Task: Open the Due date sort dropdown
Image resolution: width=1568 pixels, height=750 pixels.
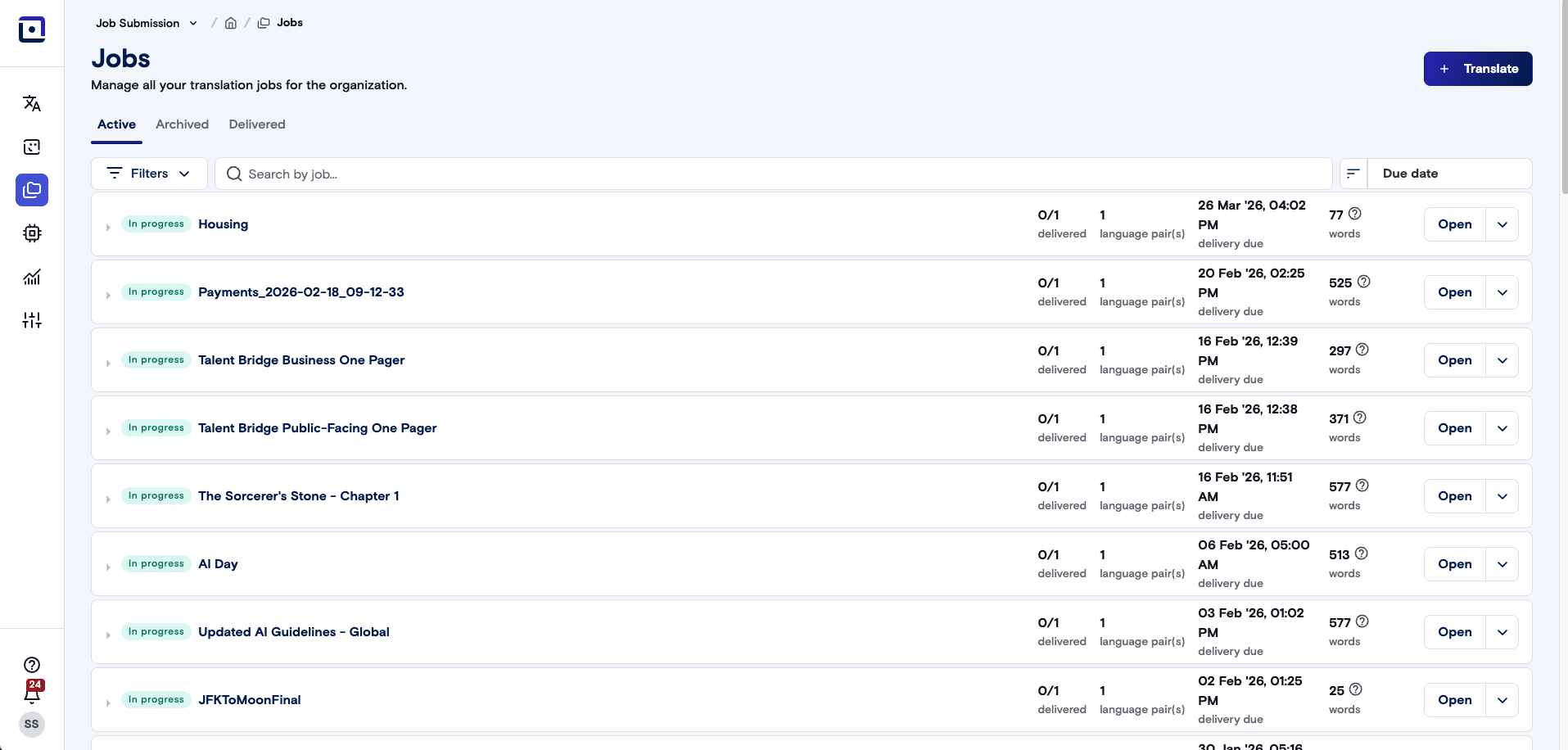Action: pos(1449,174)
